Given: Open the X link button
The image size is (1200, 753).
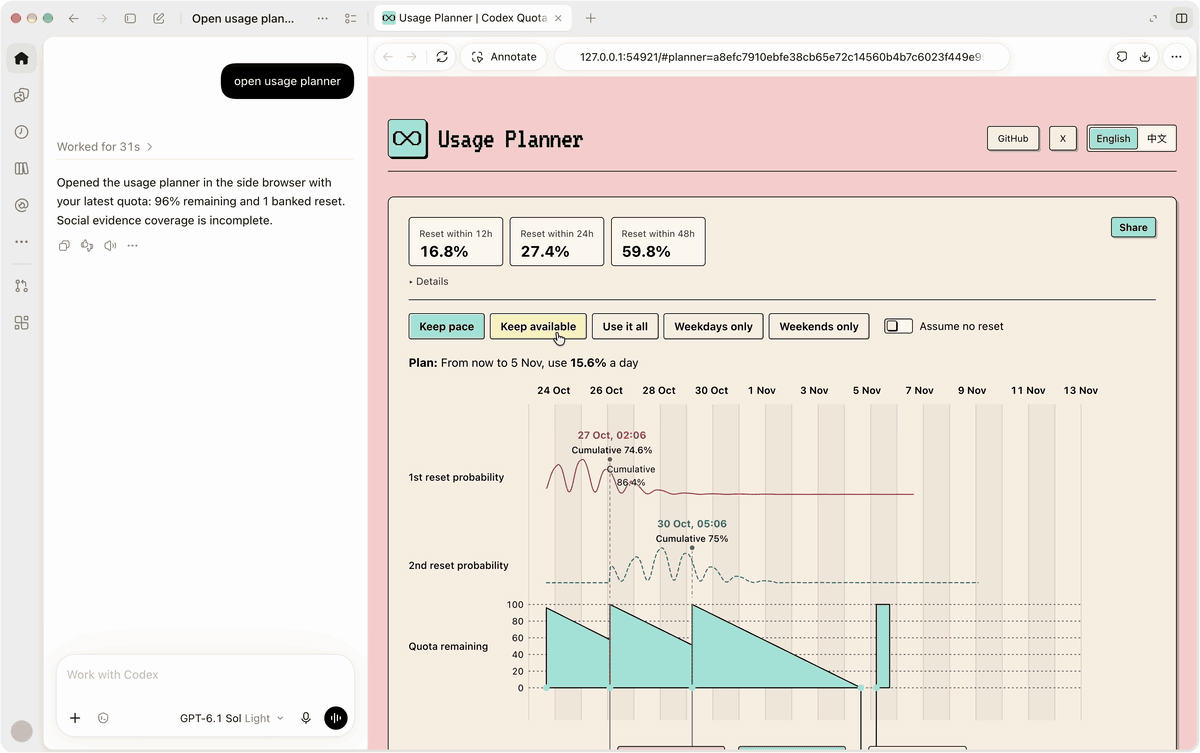Looking at the screenshot, I should tap(1062, 139).
